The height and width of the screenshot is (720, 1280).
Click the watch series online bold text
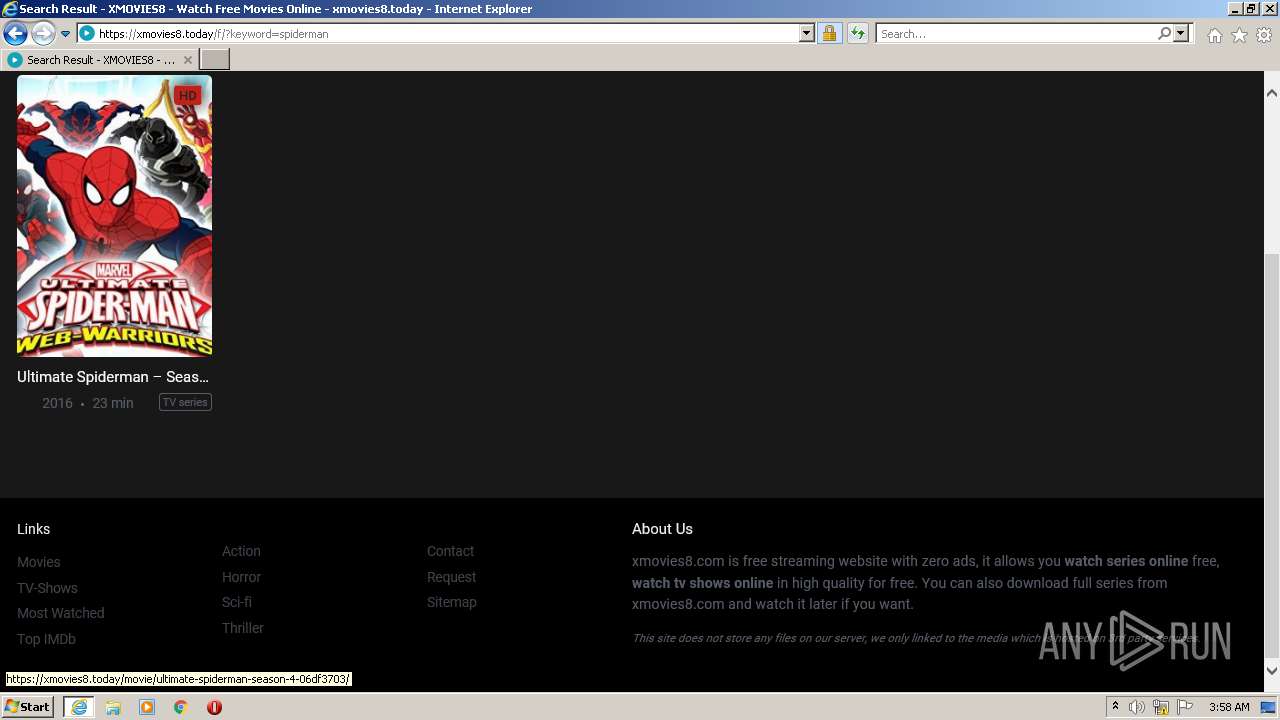click(1126, 561)
